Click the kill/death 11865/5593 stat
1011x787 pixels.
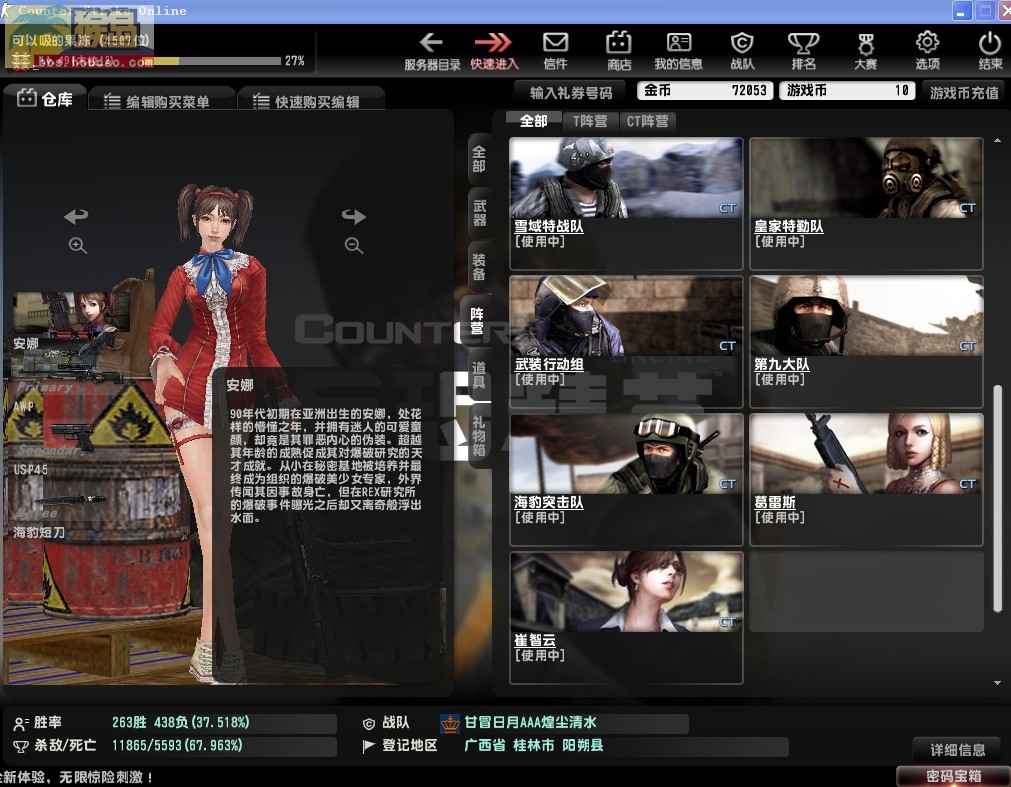point(177,745)
